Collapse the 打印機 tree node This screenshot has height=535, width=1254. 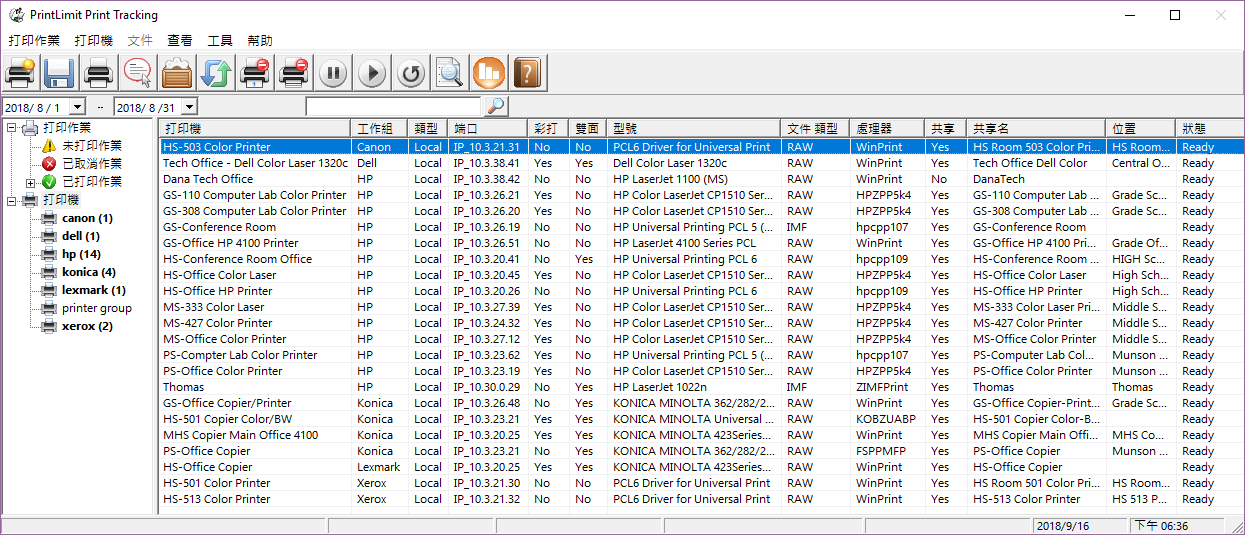(x=11, y=200)
